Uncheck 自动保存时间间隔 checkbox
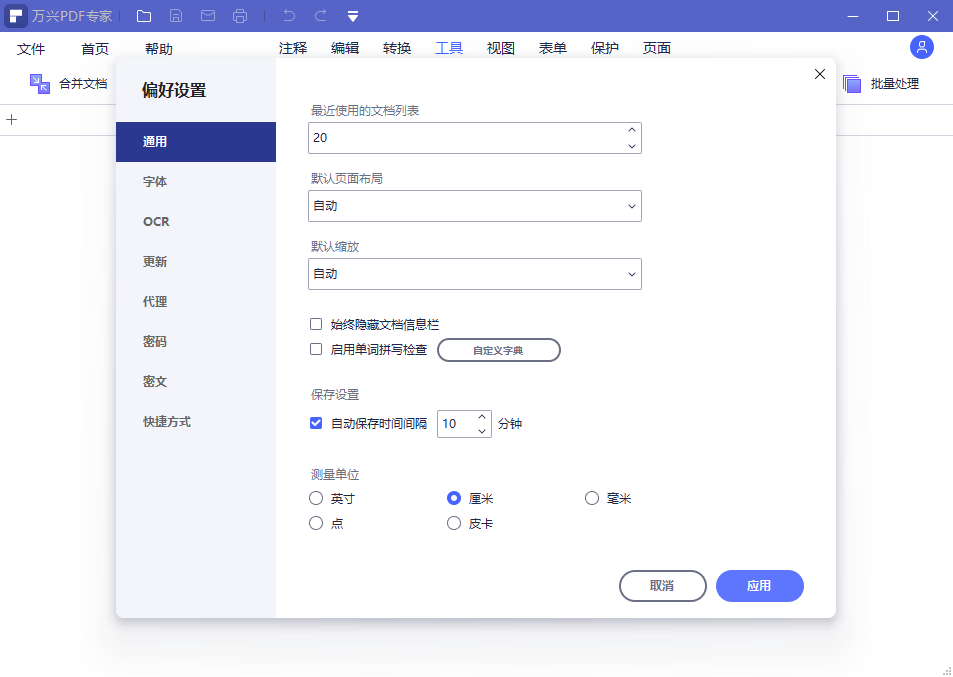The height and width of the screenshot is (677, 953). click(316, 423)
